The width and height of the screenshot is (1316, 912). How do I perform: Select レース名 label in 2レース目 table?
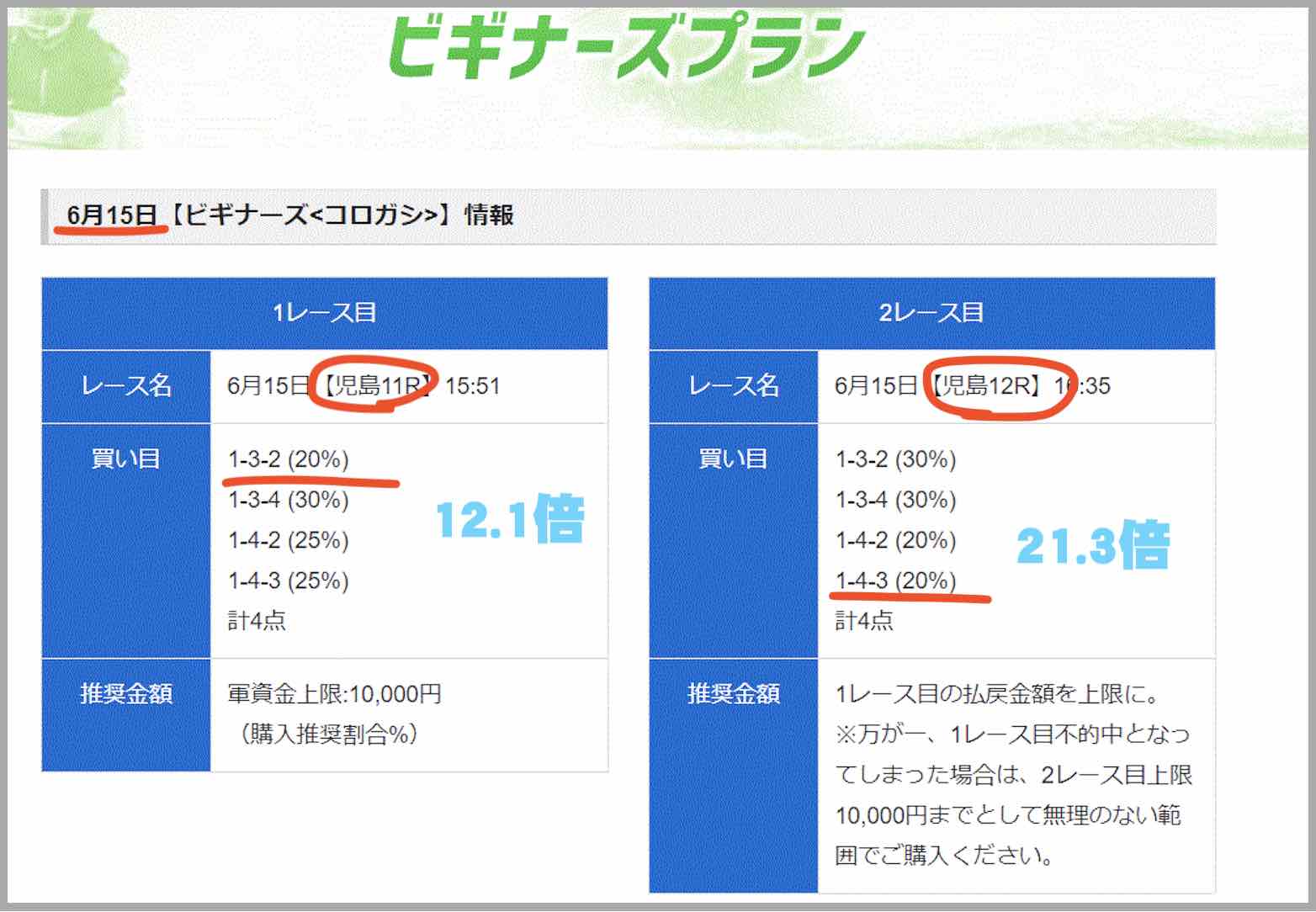point(734,386)
